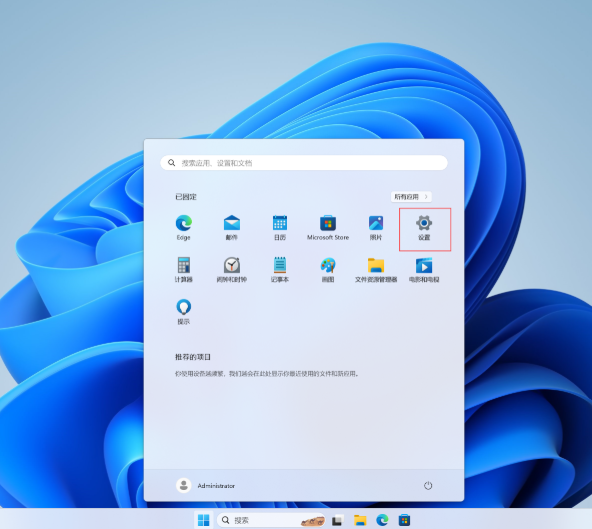The image size is (592, 529).
Task: Click the taskbar search box (搜索)
Action: (271, 520)
